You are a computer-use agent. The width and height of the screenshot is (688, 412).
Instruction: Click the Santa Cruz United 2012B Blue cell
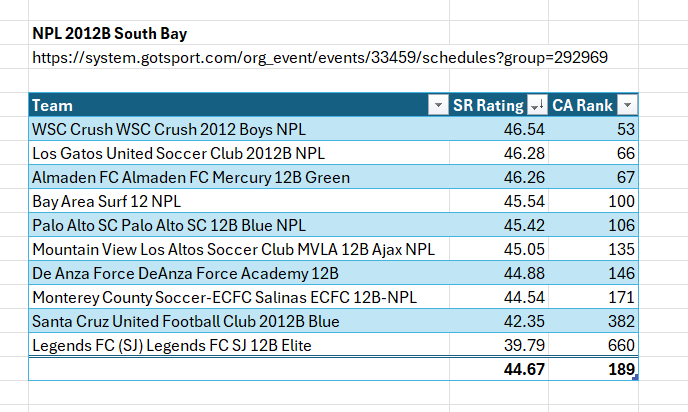(185, 321)
